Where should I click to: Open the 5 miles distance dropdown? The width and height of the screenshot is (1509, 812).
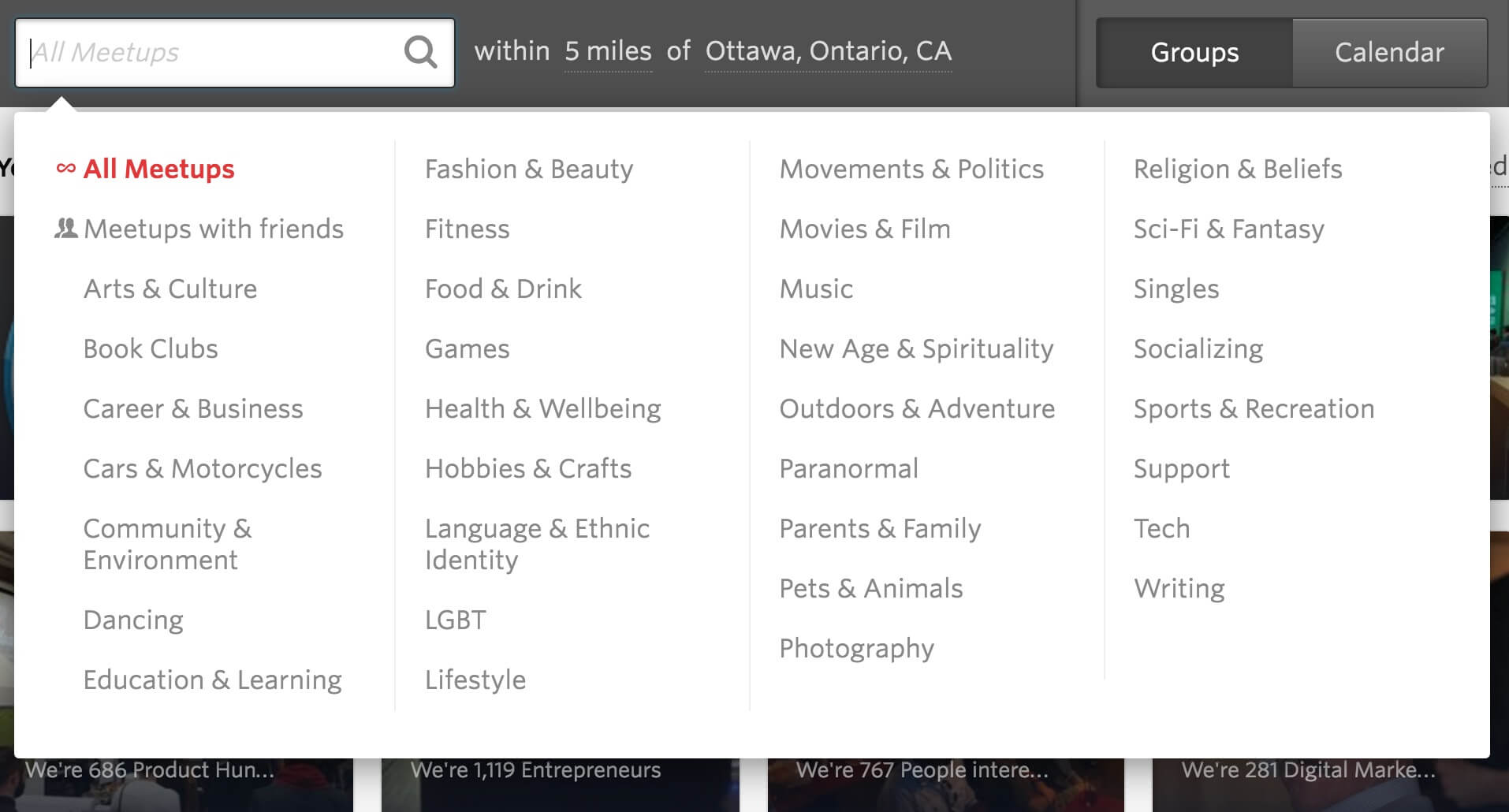608,51
